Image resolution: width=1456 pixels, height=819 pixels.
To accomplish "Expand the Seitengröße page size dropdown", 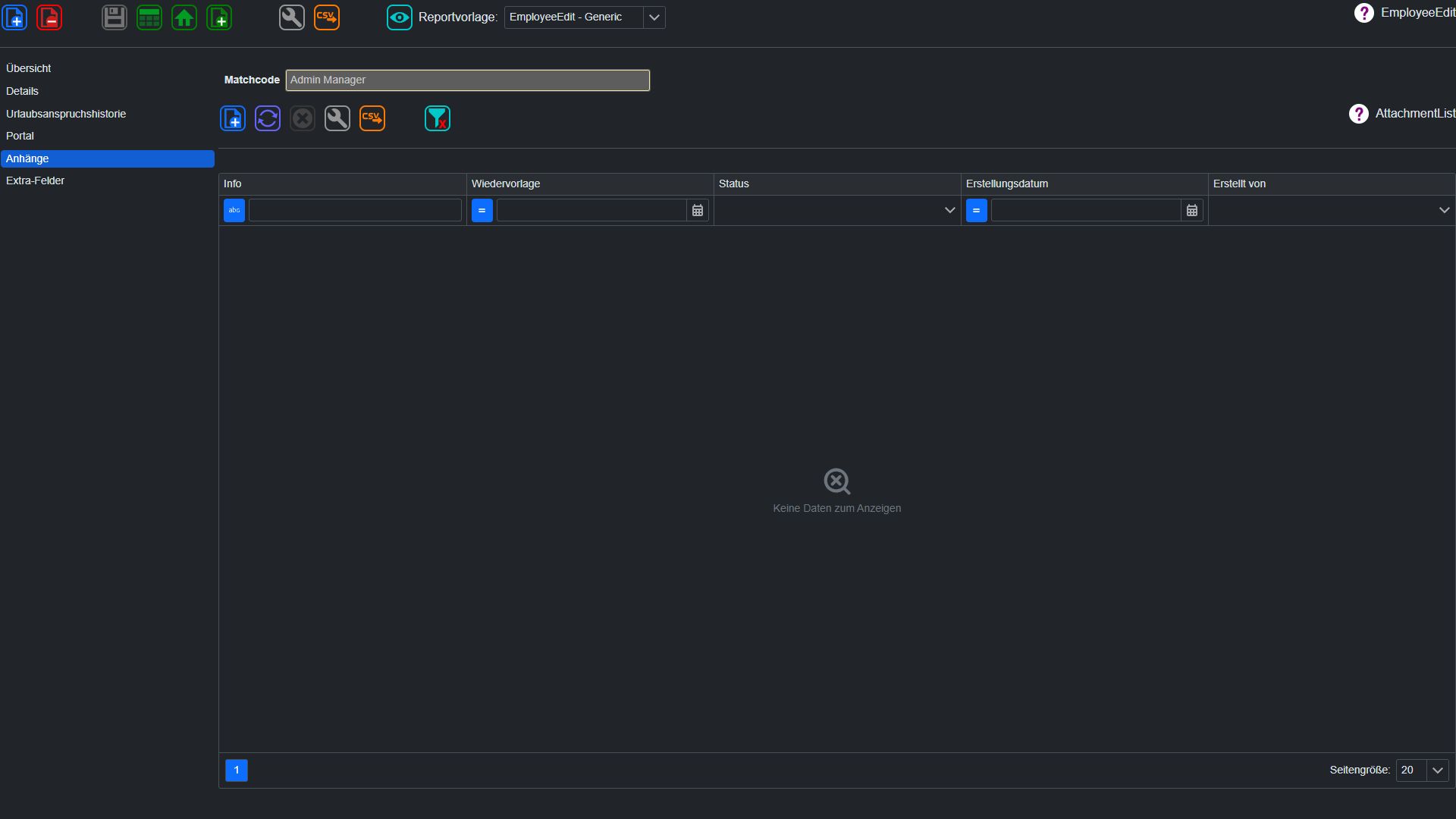I will click(x=1437, y=770).
